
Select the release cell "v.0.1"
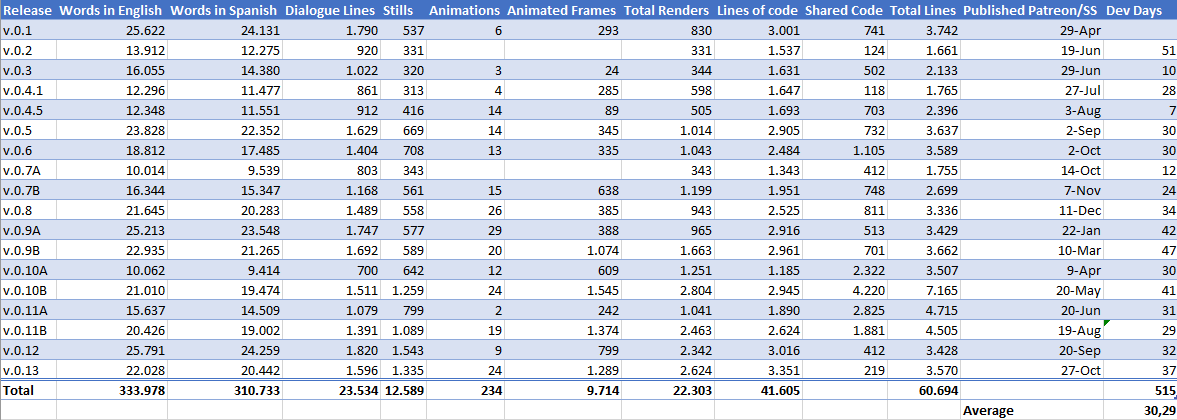pyautogui.click(x=28, y=31)
